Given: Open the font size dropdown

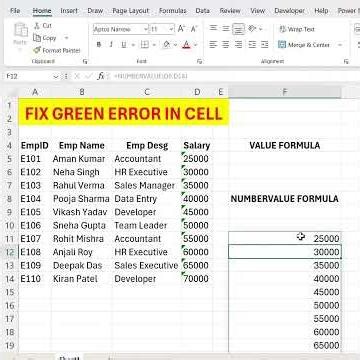Looking at the screenshot, I should click(171, 29).
